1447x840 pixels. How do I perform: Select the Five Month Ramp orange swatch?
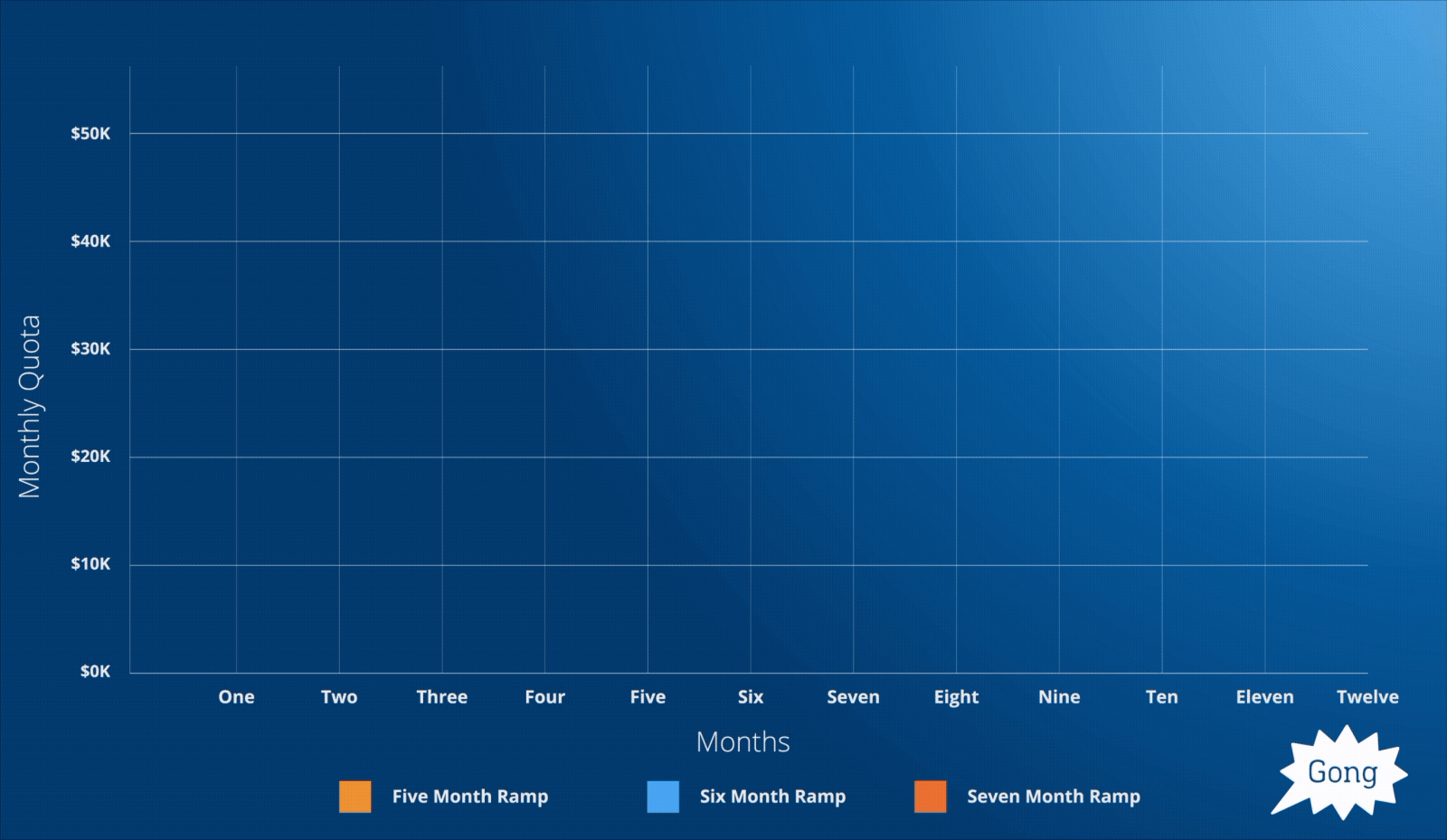tap(355, 797)
